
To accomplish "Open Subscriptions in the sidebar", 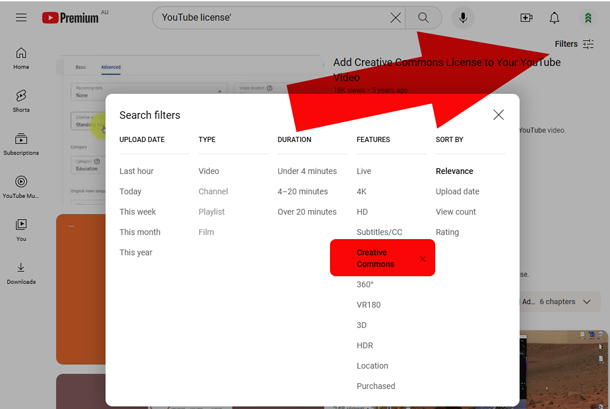I will pyautogui.click(x=21, y=144).
